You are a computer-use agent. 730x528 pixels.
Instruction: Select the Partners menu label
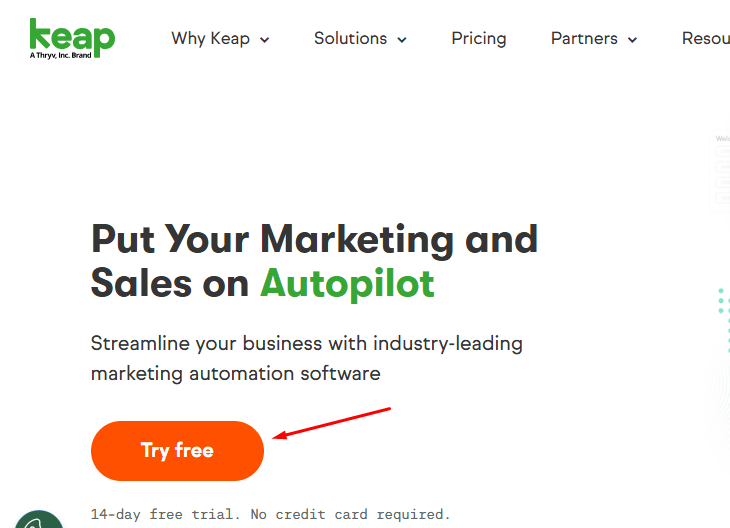[584, 38]
